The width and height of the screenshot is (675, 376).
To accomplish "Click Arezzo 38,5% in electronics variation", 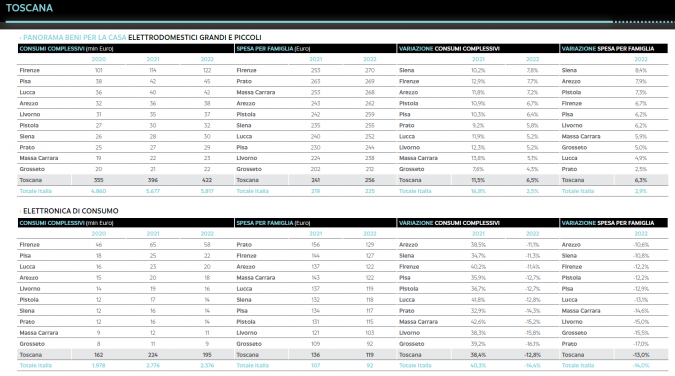I will click(x=478, y=245).
